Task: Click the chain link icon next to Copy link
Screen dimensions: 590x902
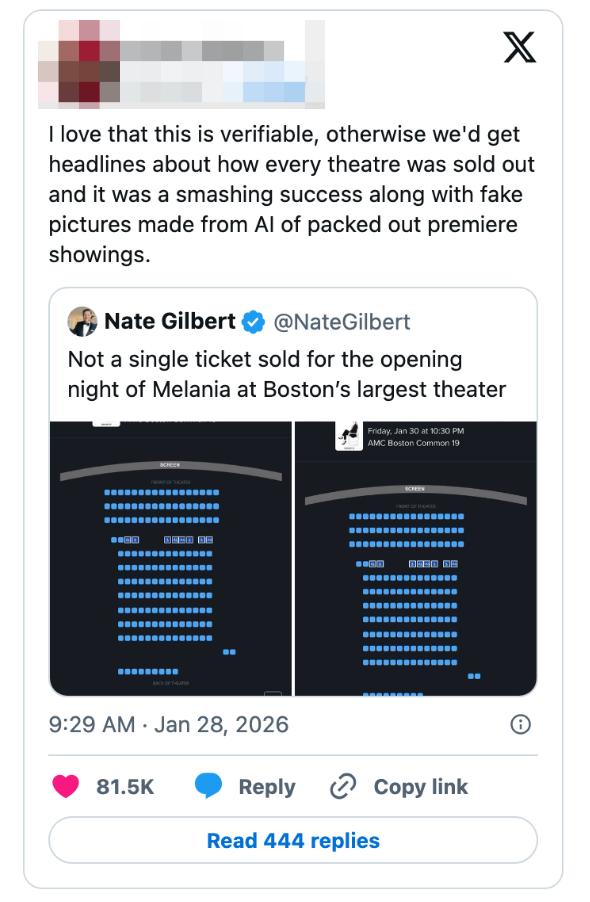Action: [343, 787]
